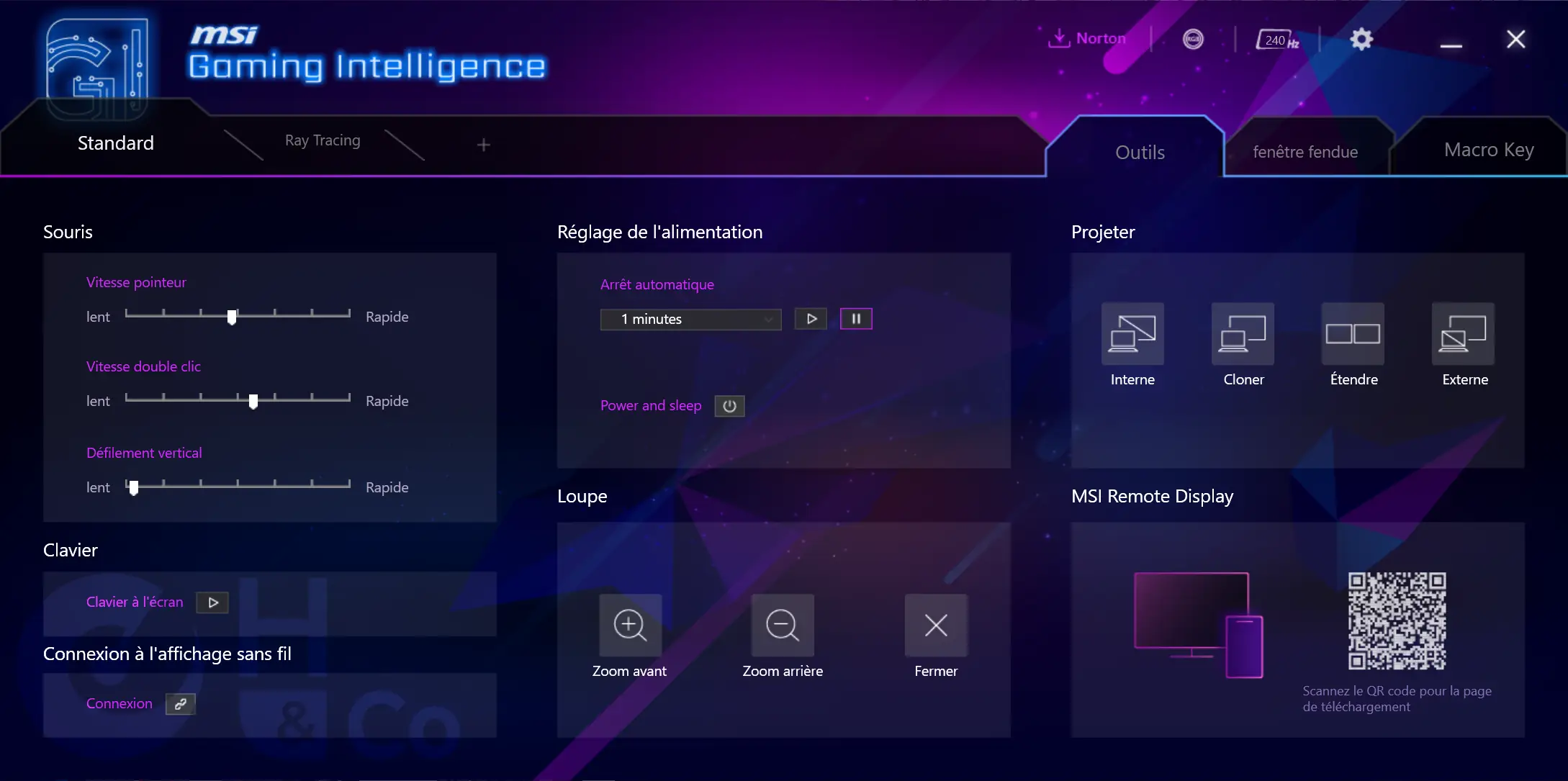This screenshot has height=781, width=1568.
Task: Click the Zoom arrière magnifier icon
Action: pos(782,624)
